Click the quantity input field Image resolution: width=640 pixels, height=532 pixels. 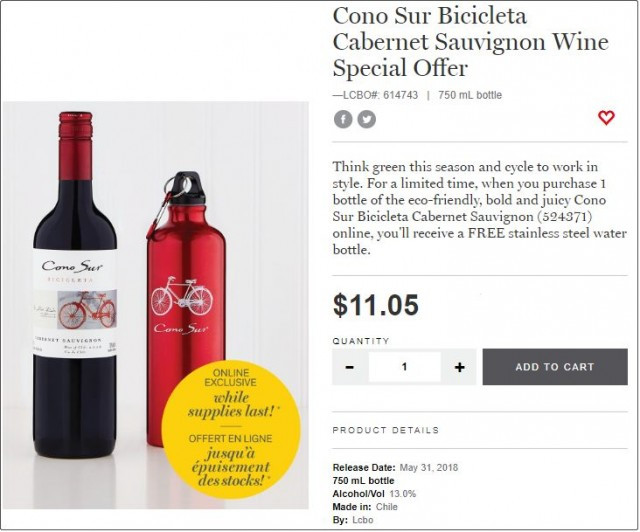[404, 367]
